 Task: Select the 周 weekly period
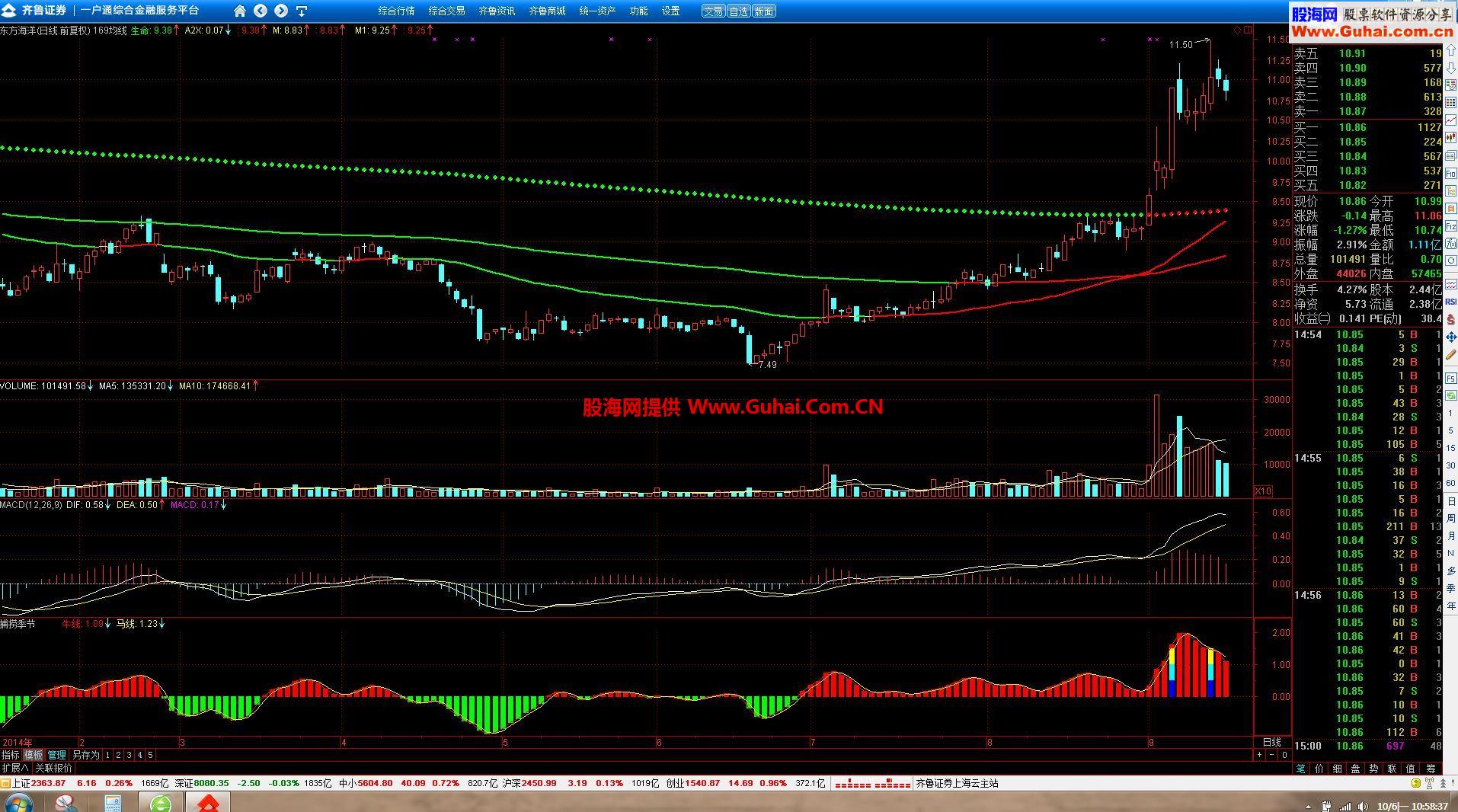coord(1450,518)
